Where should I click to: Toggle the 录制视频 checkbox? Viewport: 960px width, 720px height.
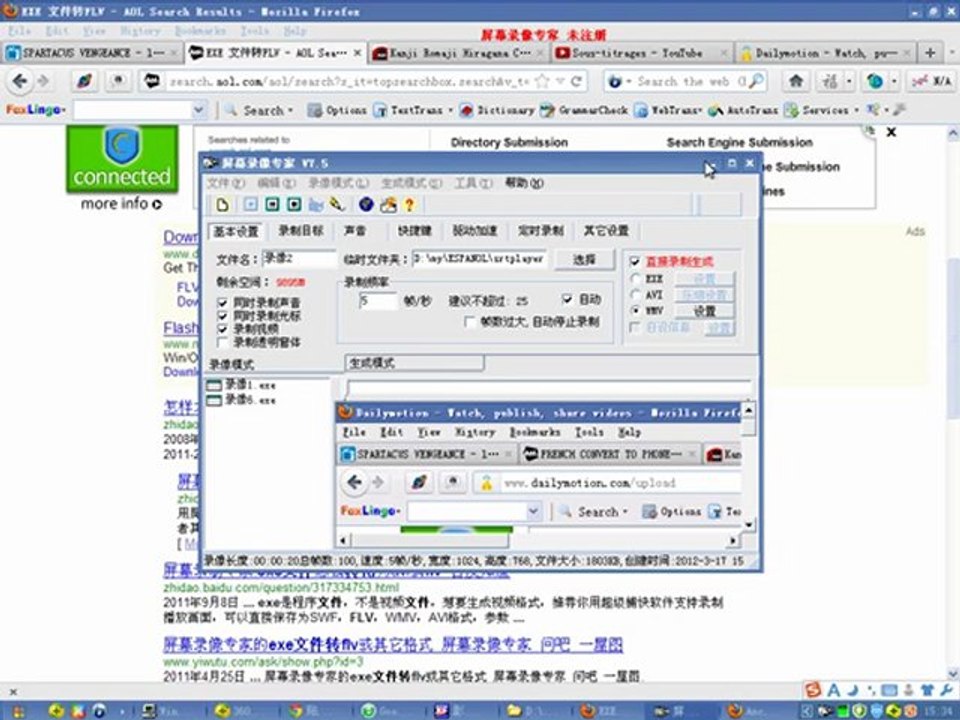coord(223,329)
